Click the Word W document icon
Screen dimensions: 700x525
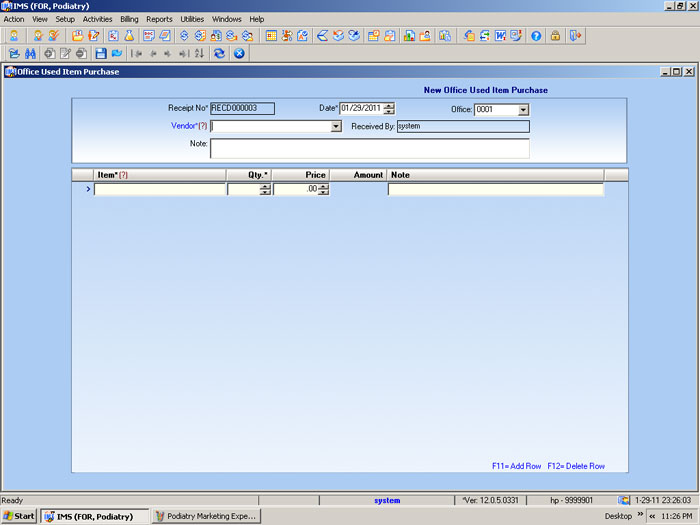[500, 36]
